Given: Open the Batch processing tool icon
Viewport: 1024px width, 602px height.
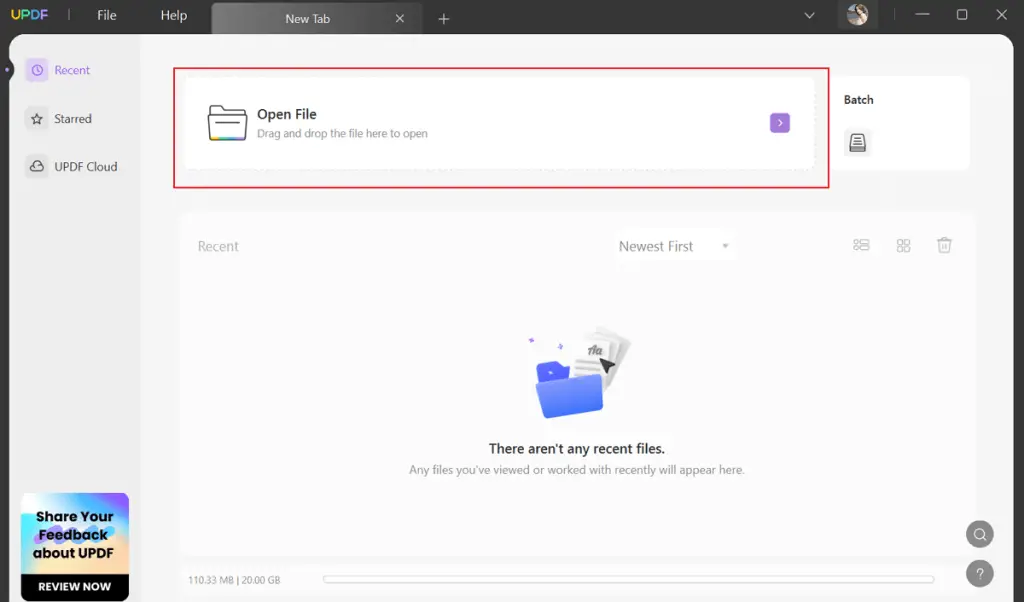Looking at the screenshot, I should pos(857,142).
